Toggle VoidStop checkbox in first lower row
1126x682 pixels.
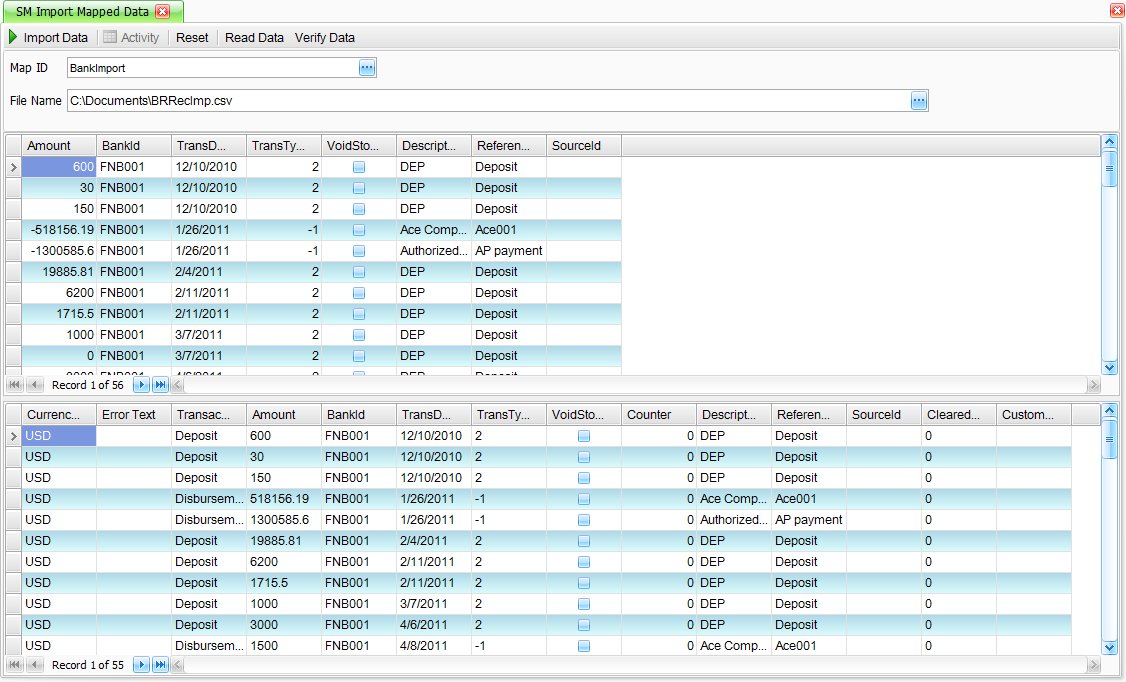pyautogui.click(x=584, y=436)
